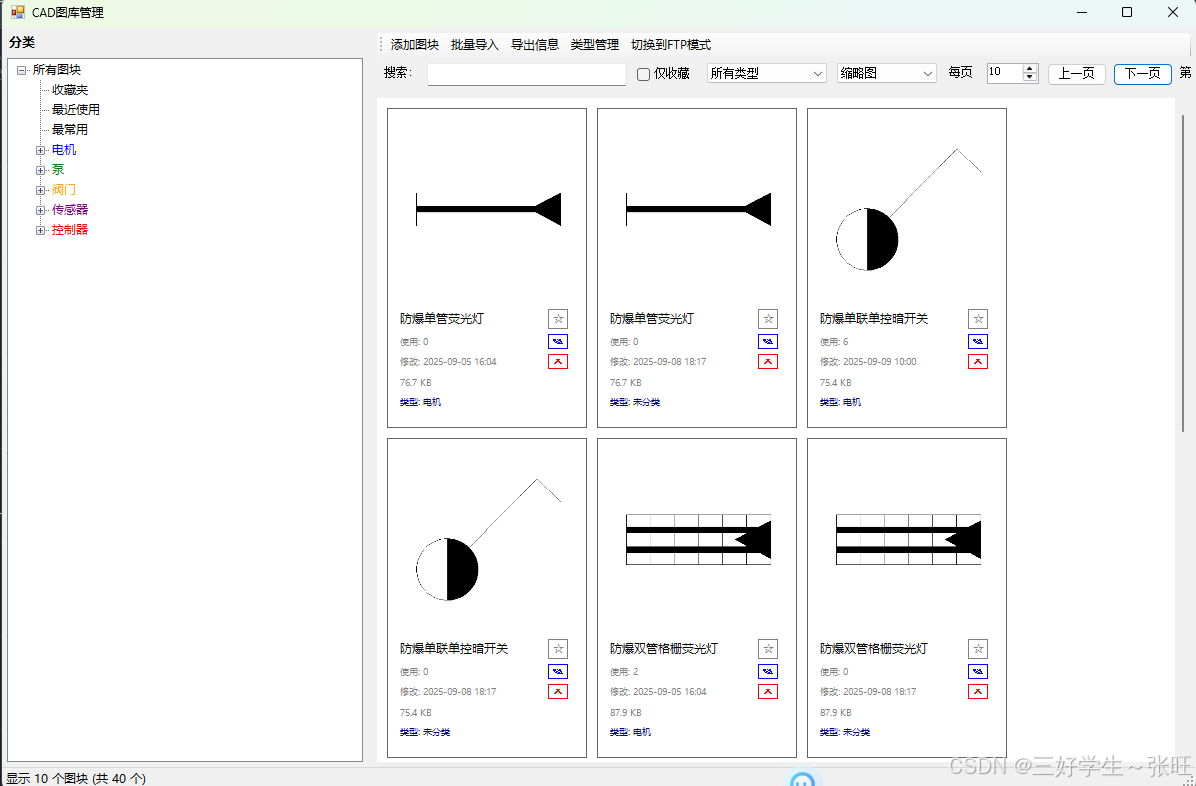Image resolution: width=1196 pixels, height=786 pixels.
Task: Select the green 泵 tree label
Action: (58, 169)
